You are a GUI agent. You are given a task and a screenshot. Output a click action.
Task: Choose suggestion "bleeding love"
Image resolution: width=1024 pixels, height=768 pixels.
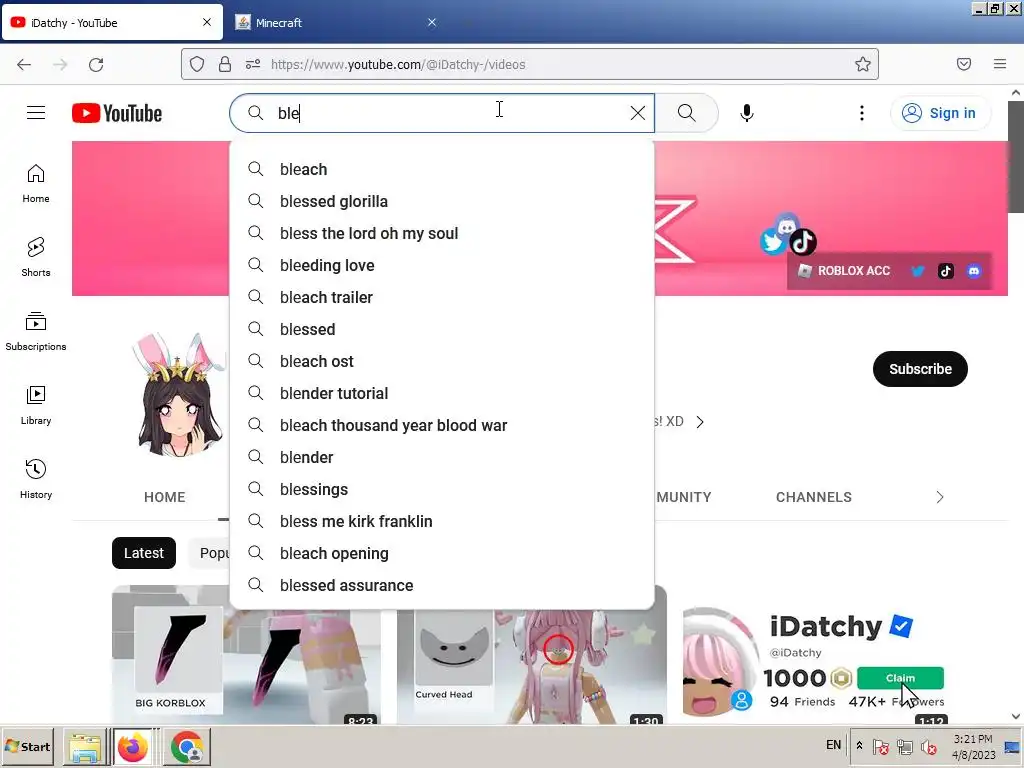click(x=442, y=265)
